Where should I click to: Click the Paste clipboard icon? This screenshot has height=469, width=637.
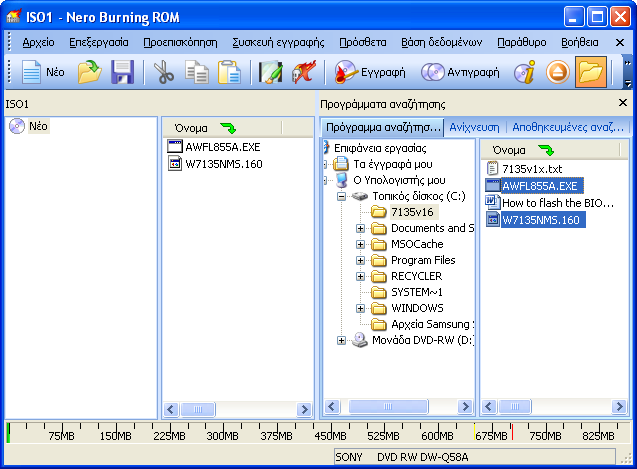click(229, 72)
